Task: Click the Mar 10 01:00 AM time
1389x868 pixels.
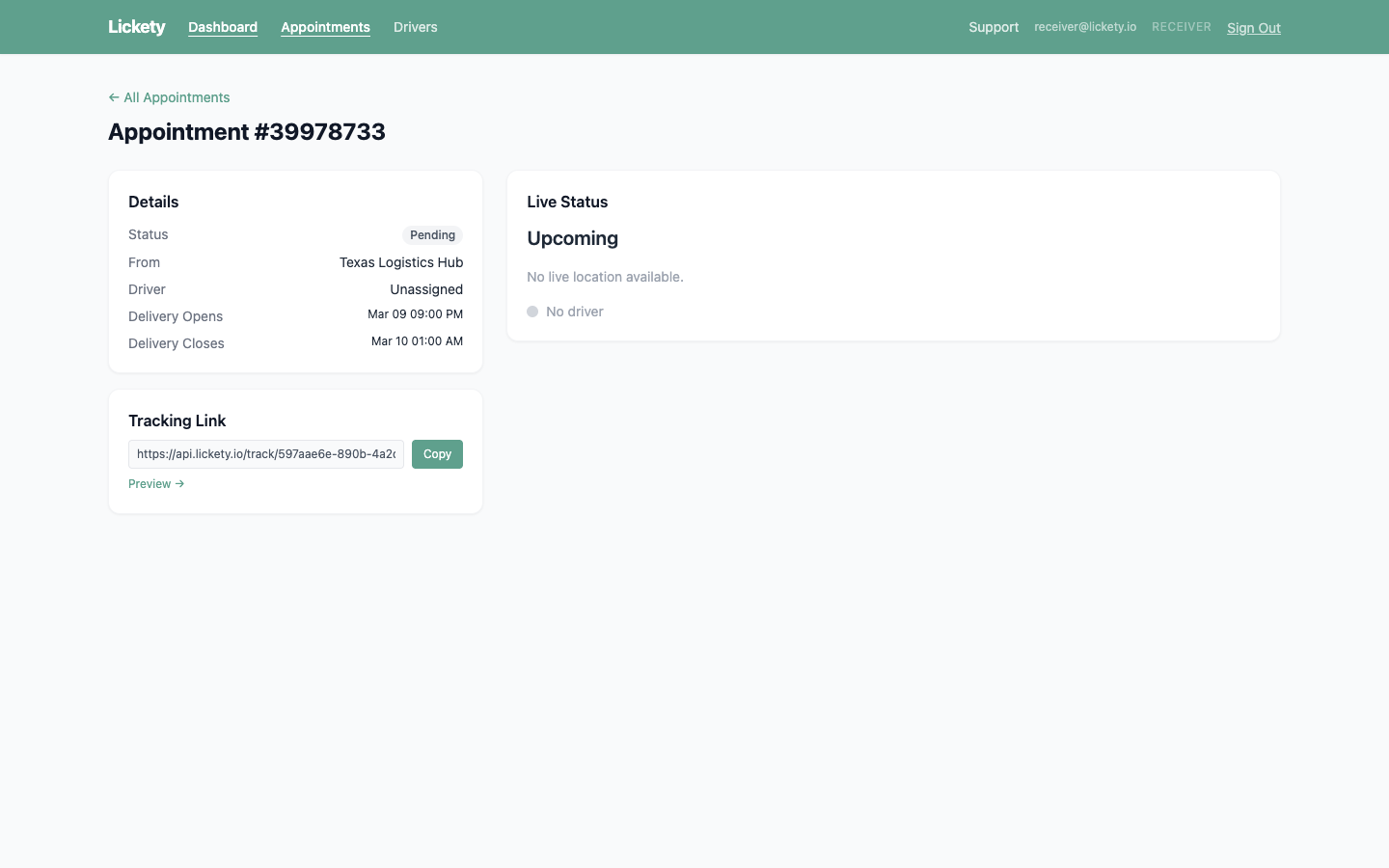Action: pyautogui.click(x=417, y=341)
